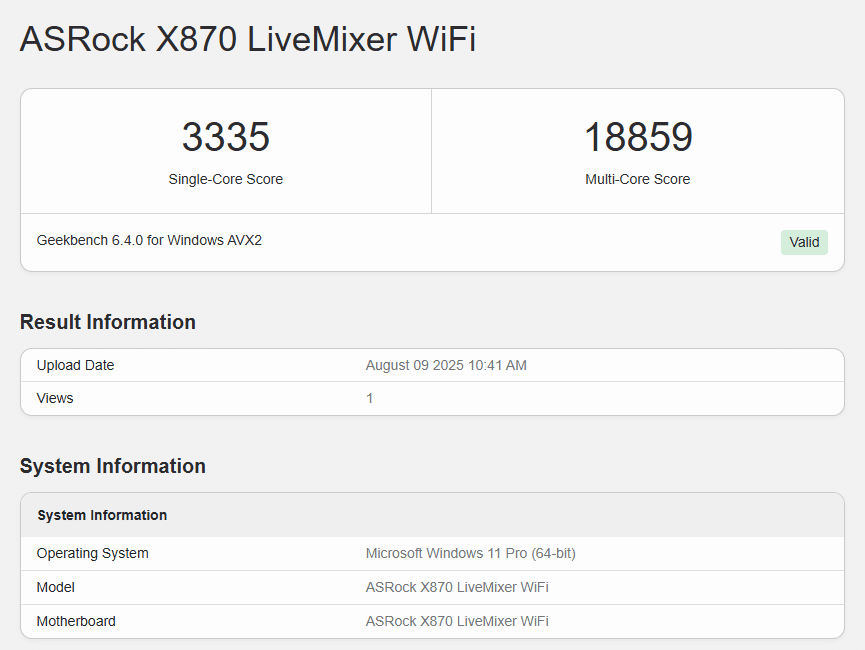Click the Motherboard row label
Image resolution: width=865 pixels, height=650 pixels.
[76, 621]
